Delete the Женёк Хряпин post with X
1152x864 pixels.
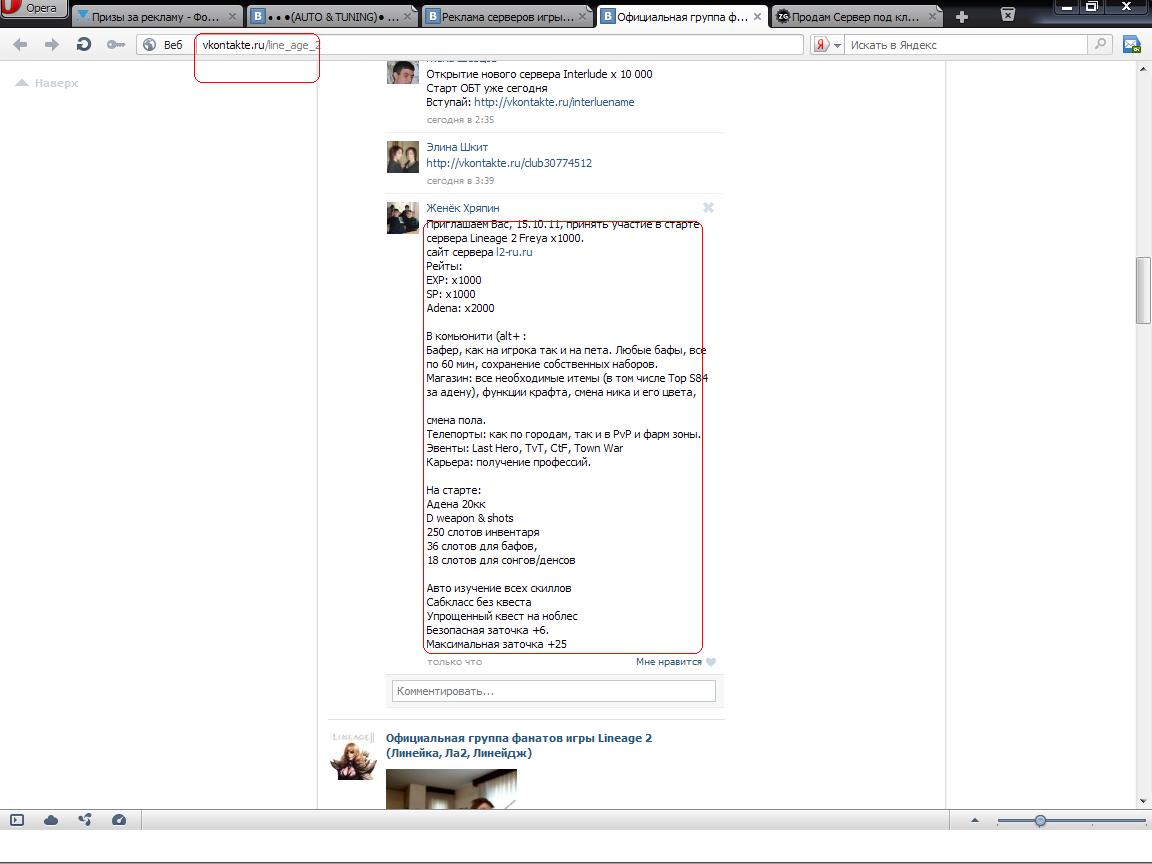point(708,208)
